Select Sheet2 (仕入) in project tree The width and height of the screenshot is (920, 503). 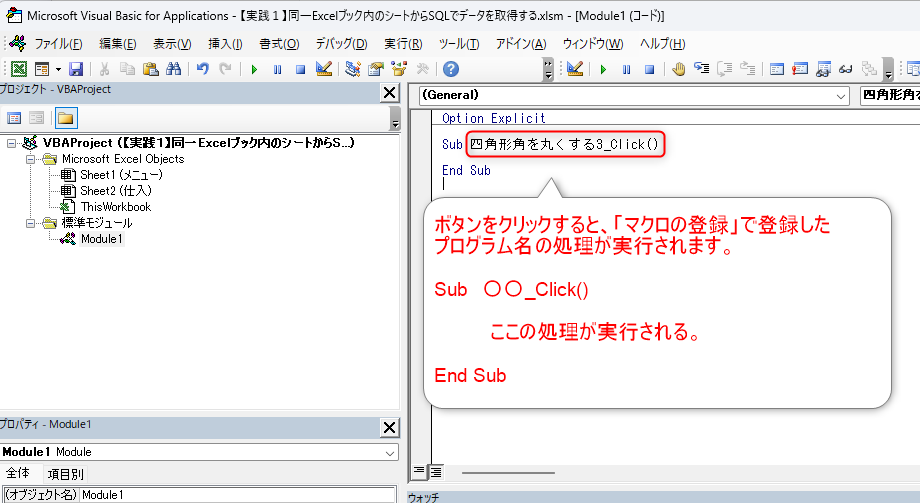116,191
